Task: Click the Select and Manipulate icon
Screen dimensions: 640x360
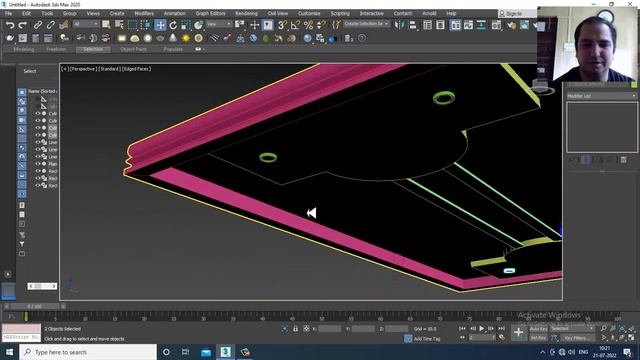Action: point(254,25)
